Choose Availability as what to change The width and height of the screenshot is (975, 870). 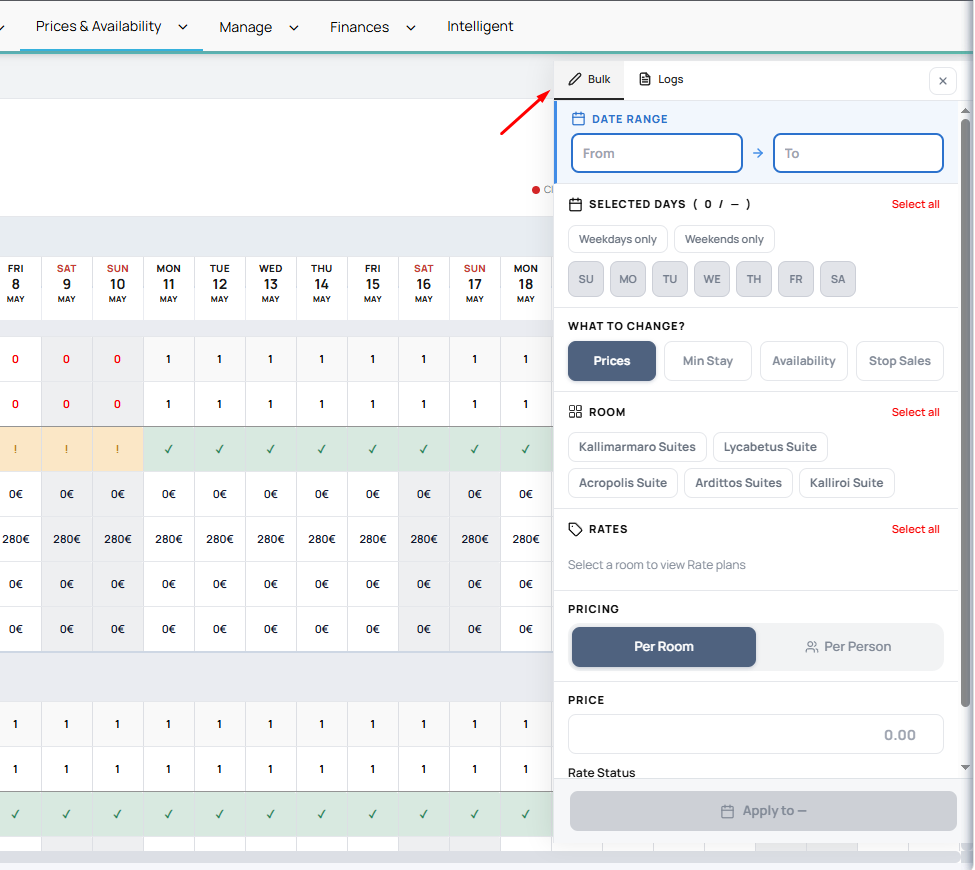tap(803, 361)
